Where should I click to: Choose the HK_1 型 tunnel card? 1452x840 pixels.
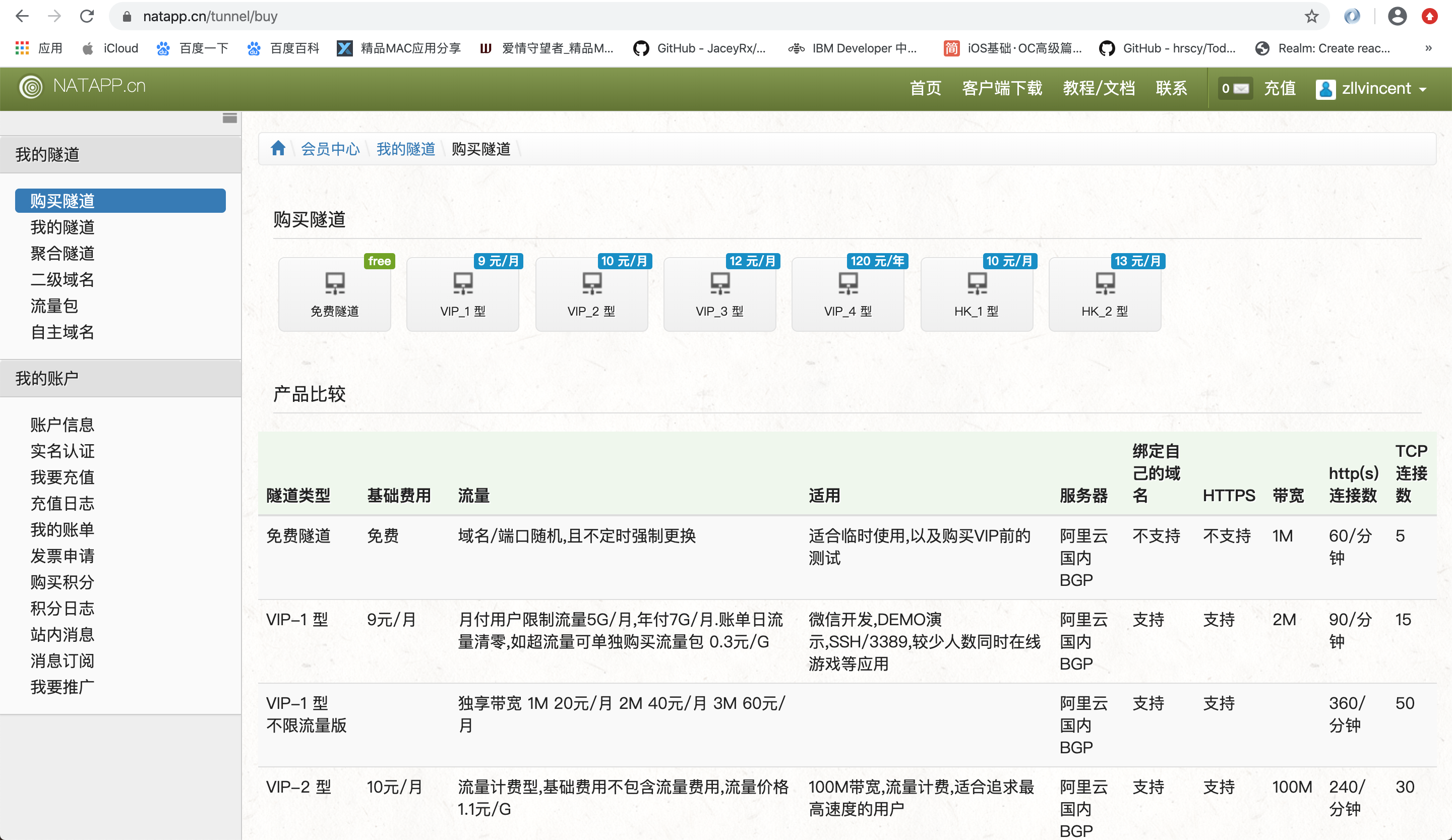pos(977,294)
